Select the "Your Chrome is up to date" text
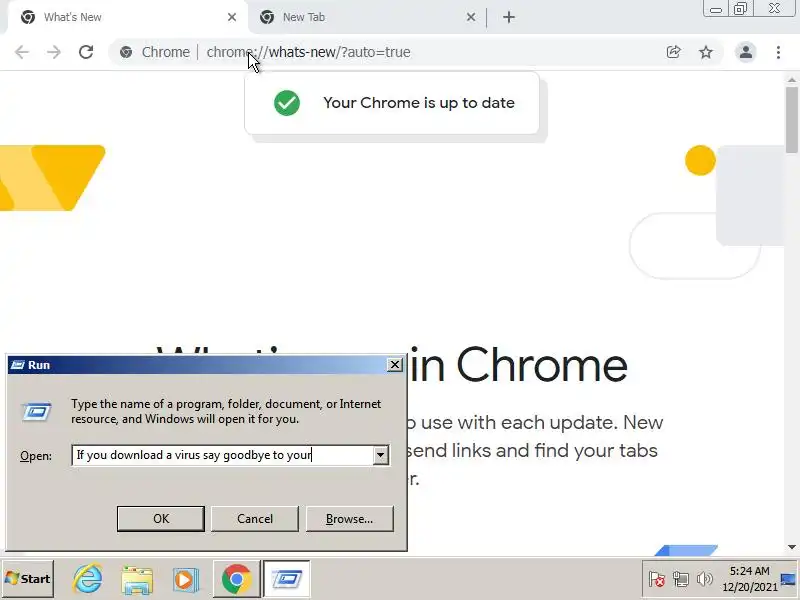The height and width of the screenshot is (600, 800). click(x=419, y=103)
